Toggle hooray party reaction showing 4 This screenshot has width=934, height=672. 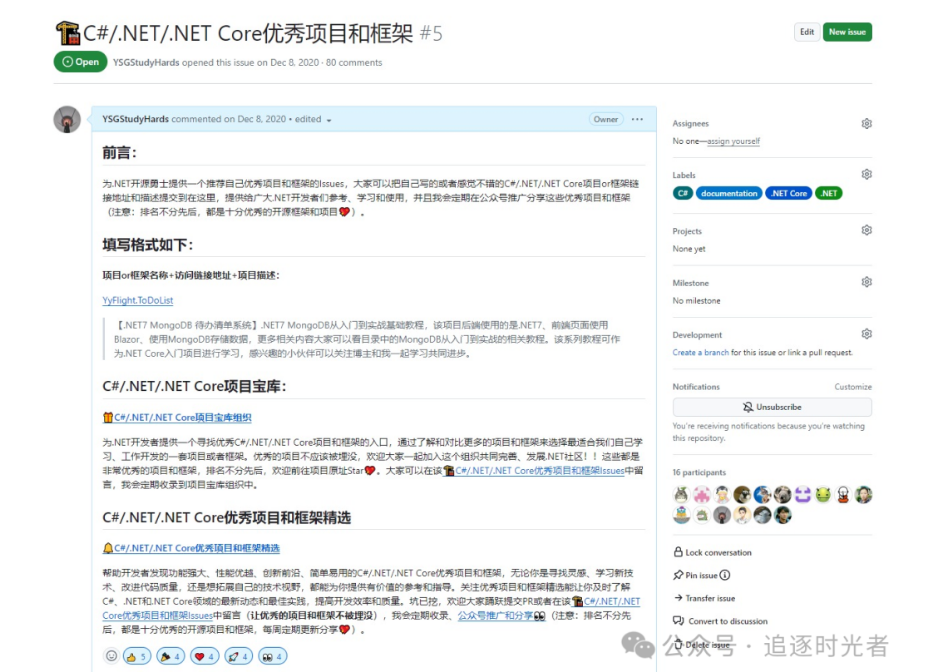click(x=170, y=657)
